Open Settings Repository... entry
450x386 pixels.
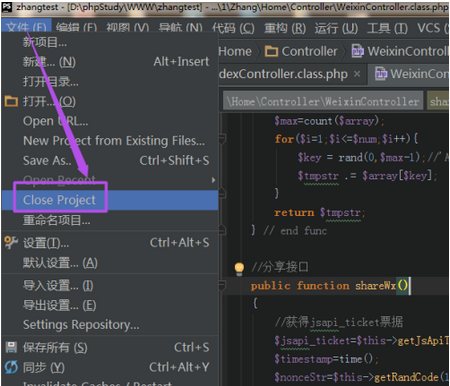point(110,325)
